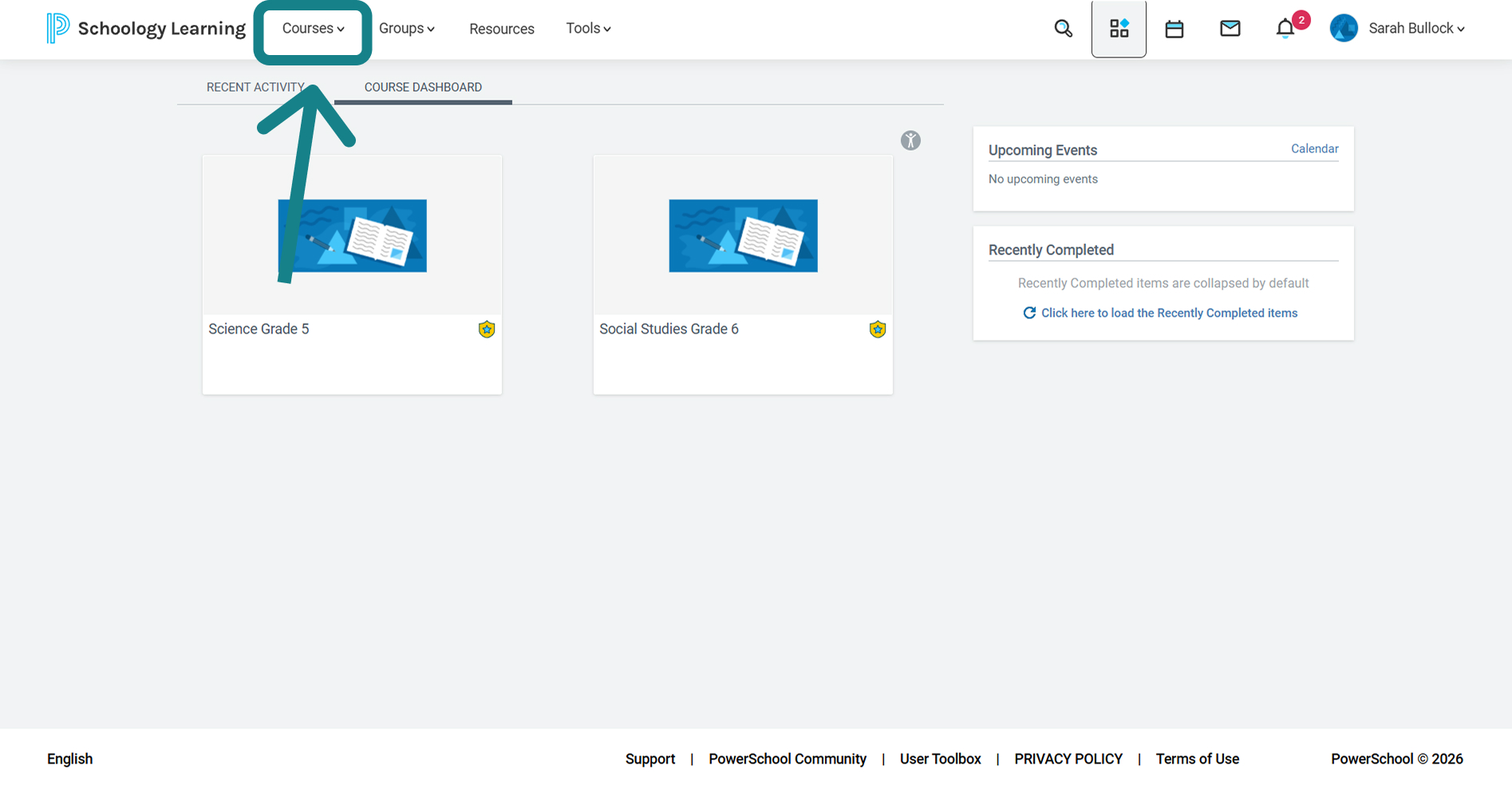This screenshot has height=785, width=1512.
Task: Expand the Courses dropdown menu
Action: pos(313,29)
